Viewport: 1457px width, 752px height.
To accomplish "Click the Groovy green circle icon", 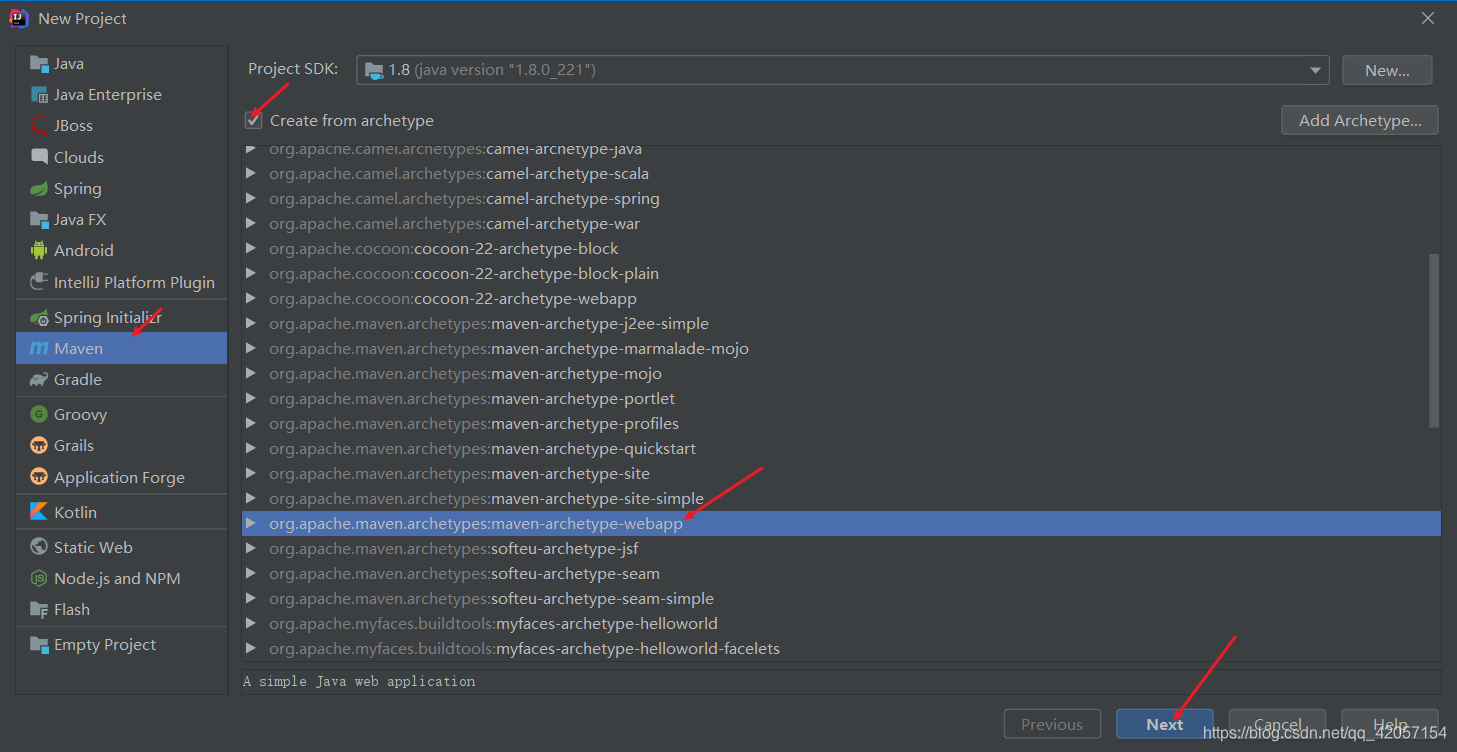I will click(39, 415).
